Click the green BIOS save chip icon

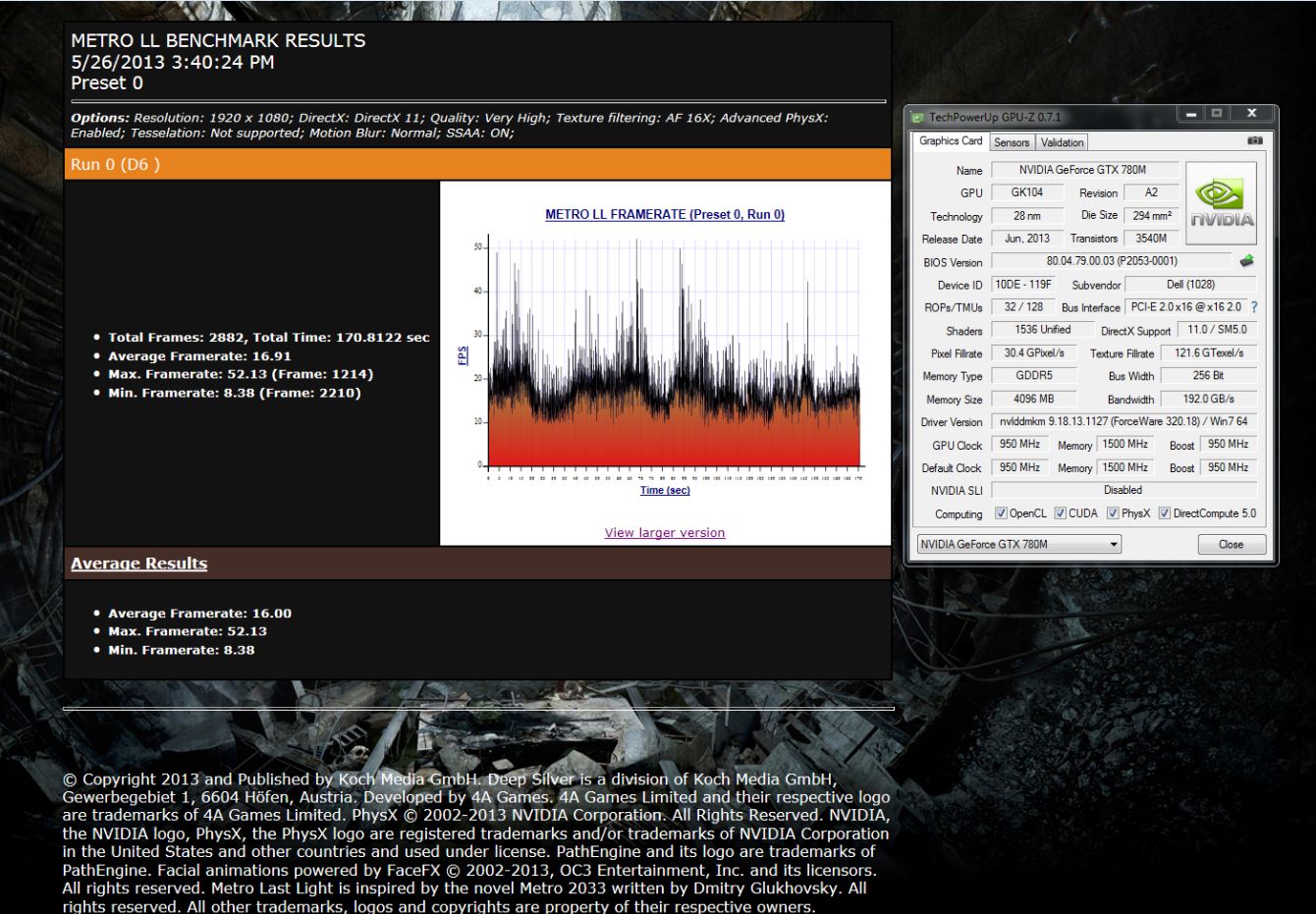[x=1246, y=261]
